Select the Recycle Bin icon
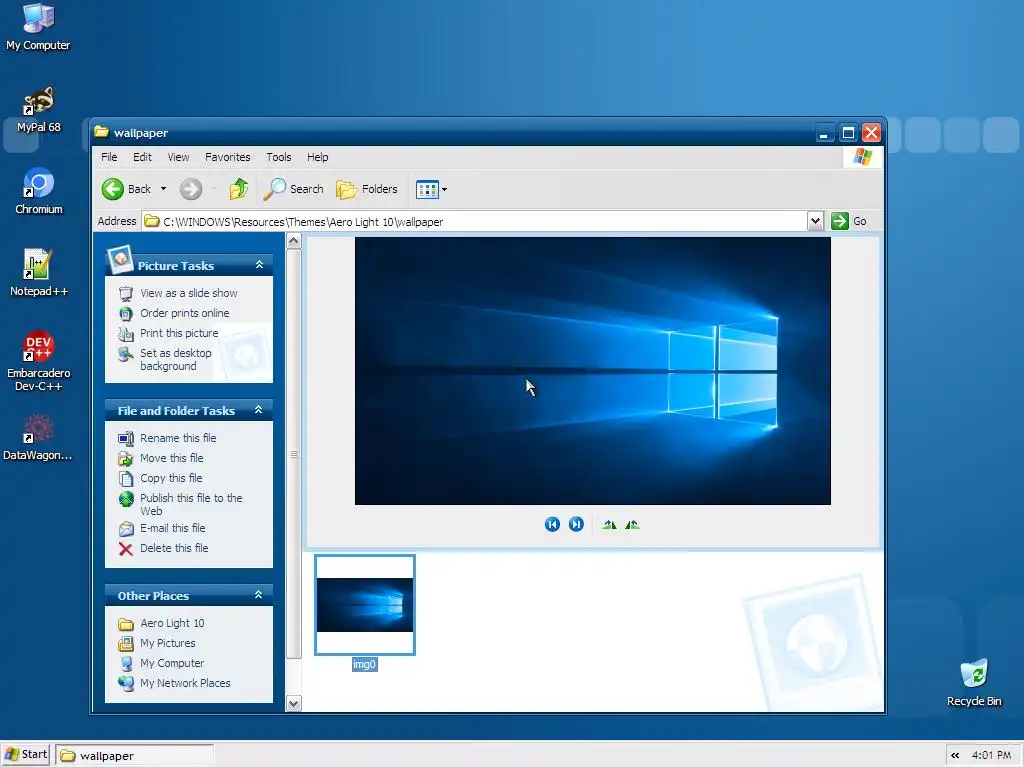 click(974, 682)
